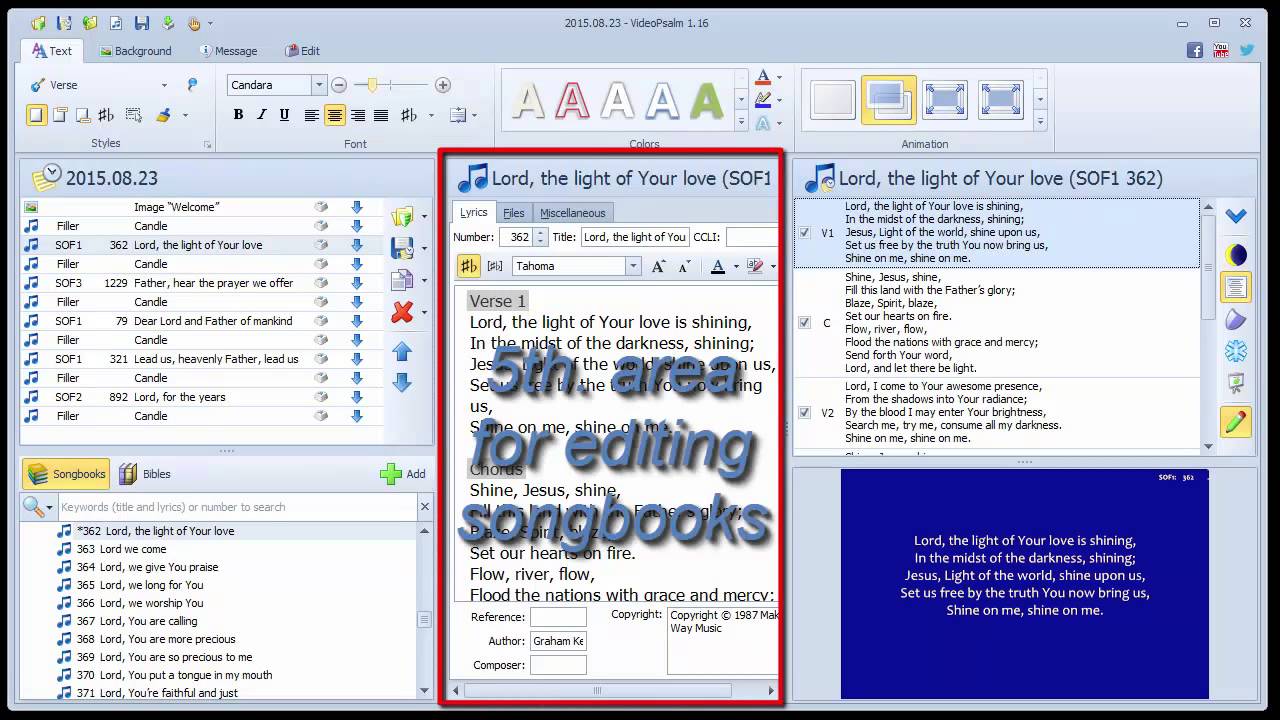The width and height of the screenshot is (1280, 720).
Task: Click the paintbrush icon in Styles group
Action: click(x=163, y=115)
